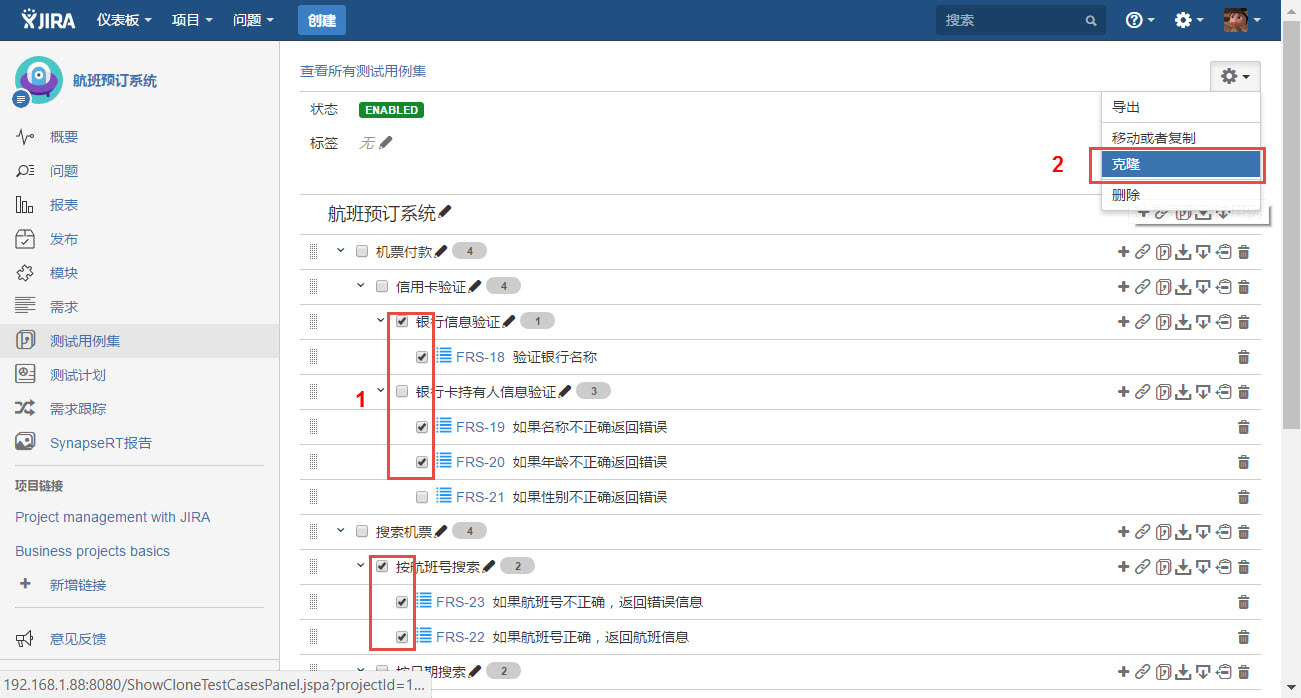Click the download-to-tray icon in the 按航班号搜索 row
Image resolution: width=1301 pixels, height=698 pixels.
pos(1183,567)
